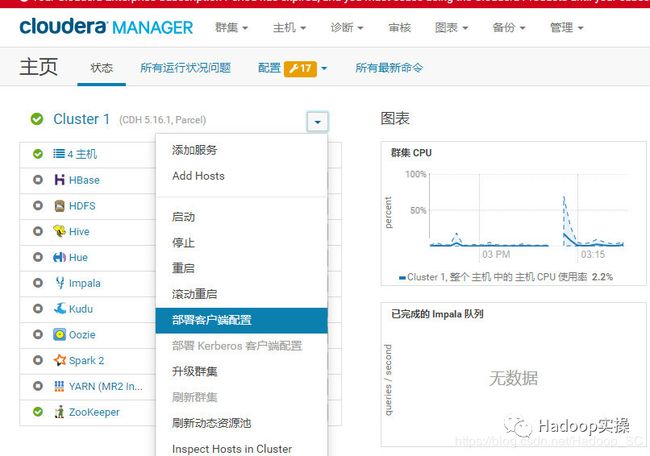Click the Hive bee icon
650x456 pixels.
click(59, 231)
